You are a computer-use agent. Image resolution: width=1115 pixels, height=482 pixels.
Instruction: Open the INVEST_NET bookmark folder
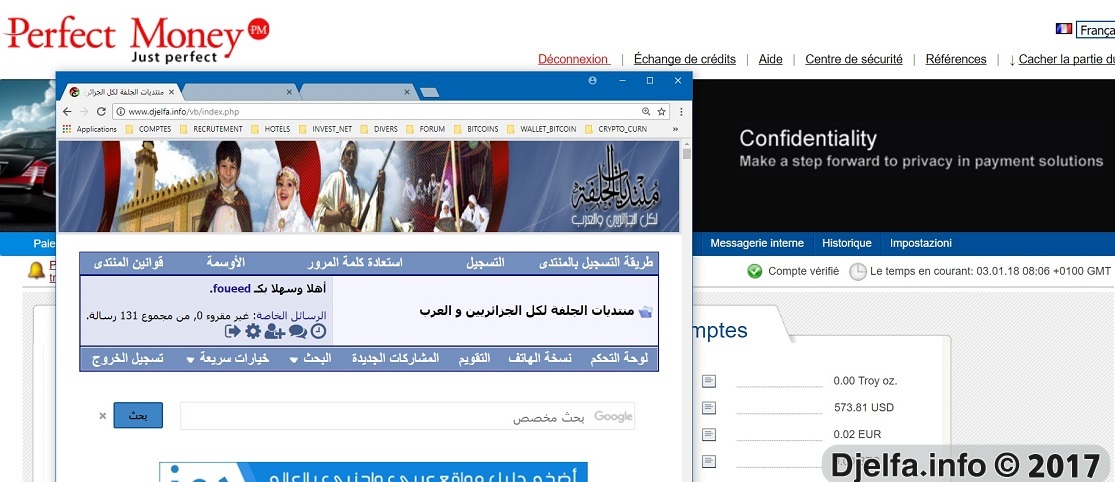point(326,129)
